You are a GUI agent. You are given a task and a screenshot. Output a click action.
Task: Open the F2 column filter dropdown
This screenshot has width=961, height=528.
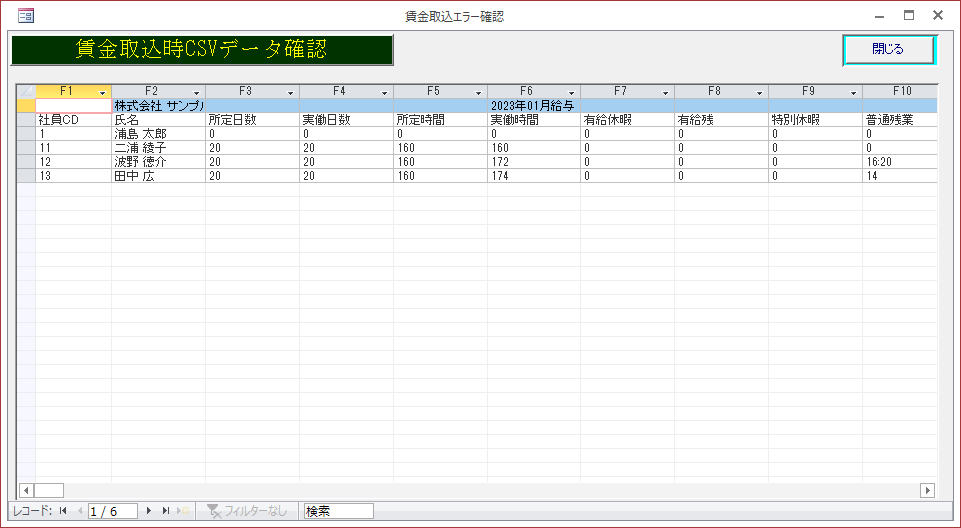[x=196, y=92]
